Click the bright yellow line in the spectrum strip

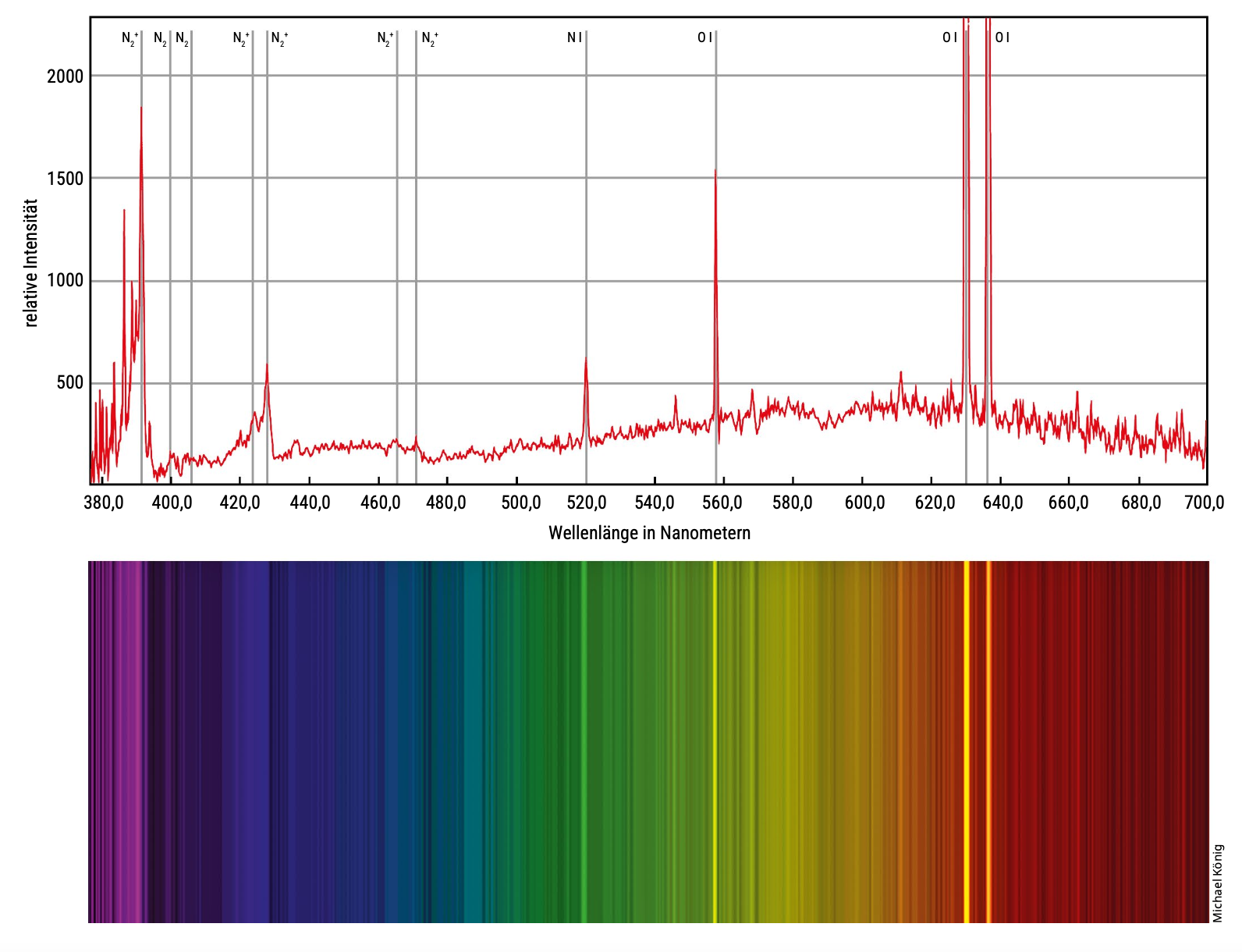pos(967,741)
